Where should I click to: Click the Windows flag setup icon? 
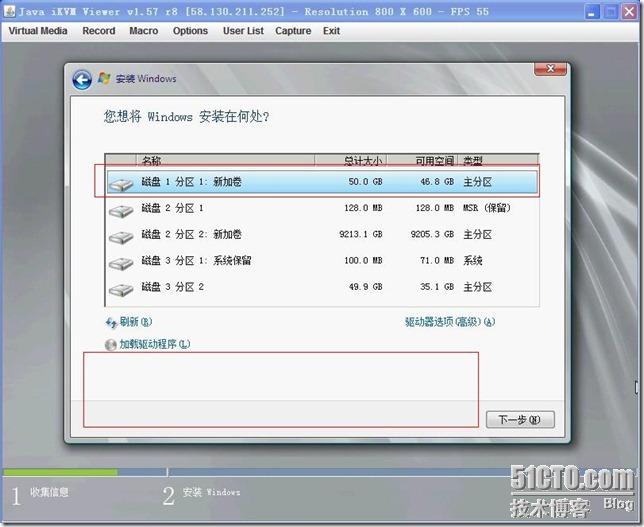(104, 78)
